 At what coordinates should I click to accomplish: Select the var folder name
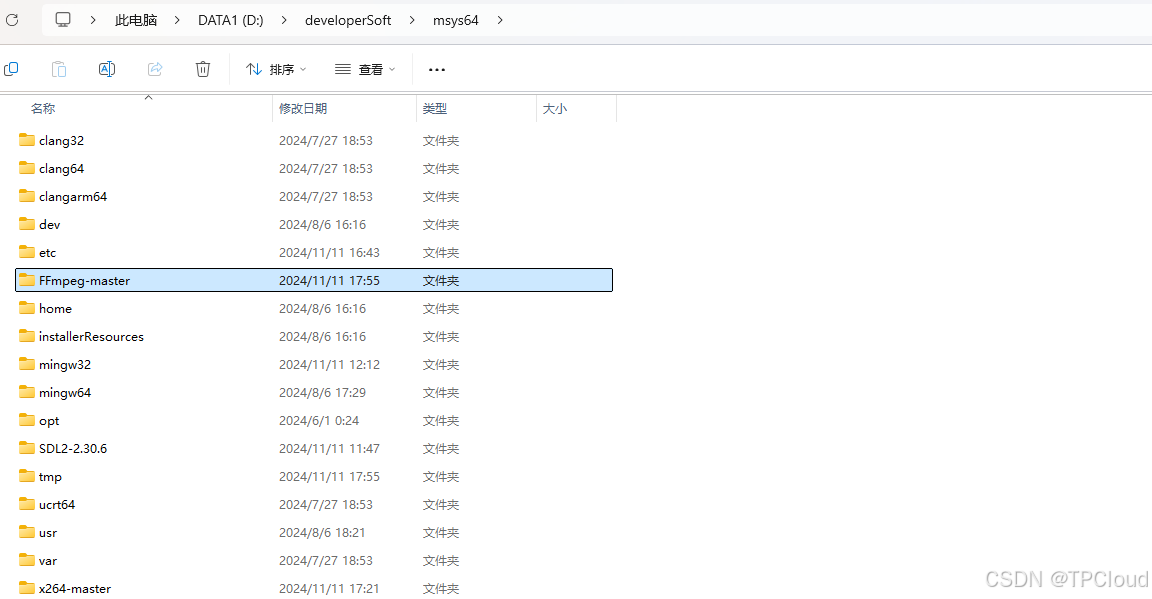tap(48, 561)
